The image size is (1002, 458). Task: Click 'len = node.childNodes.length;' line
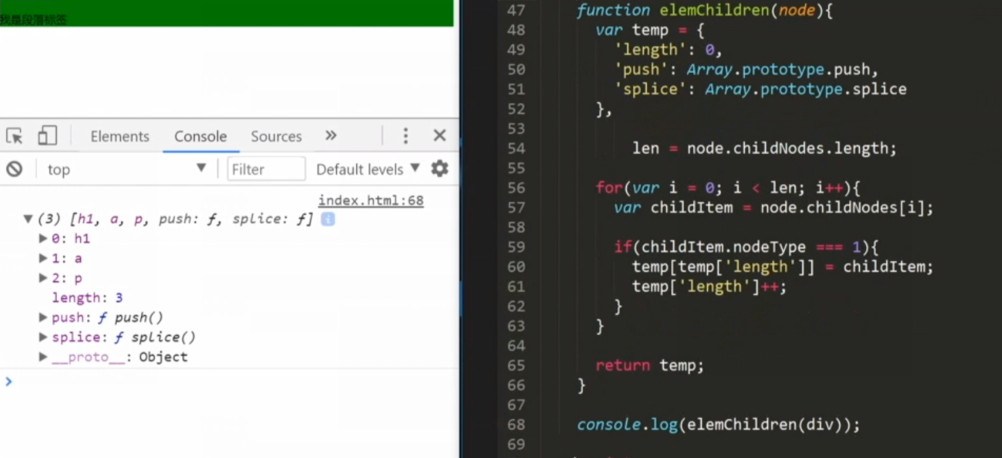[764, 148]
